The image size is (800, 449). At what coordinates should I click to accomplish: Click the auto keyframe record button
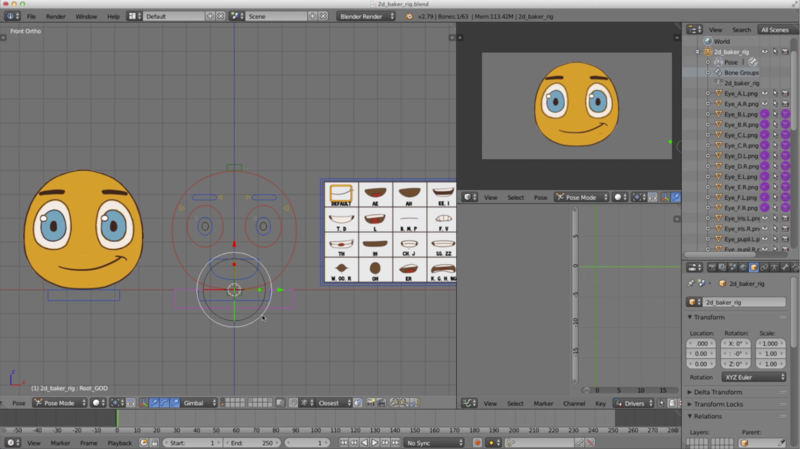[477, 442]
